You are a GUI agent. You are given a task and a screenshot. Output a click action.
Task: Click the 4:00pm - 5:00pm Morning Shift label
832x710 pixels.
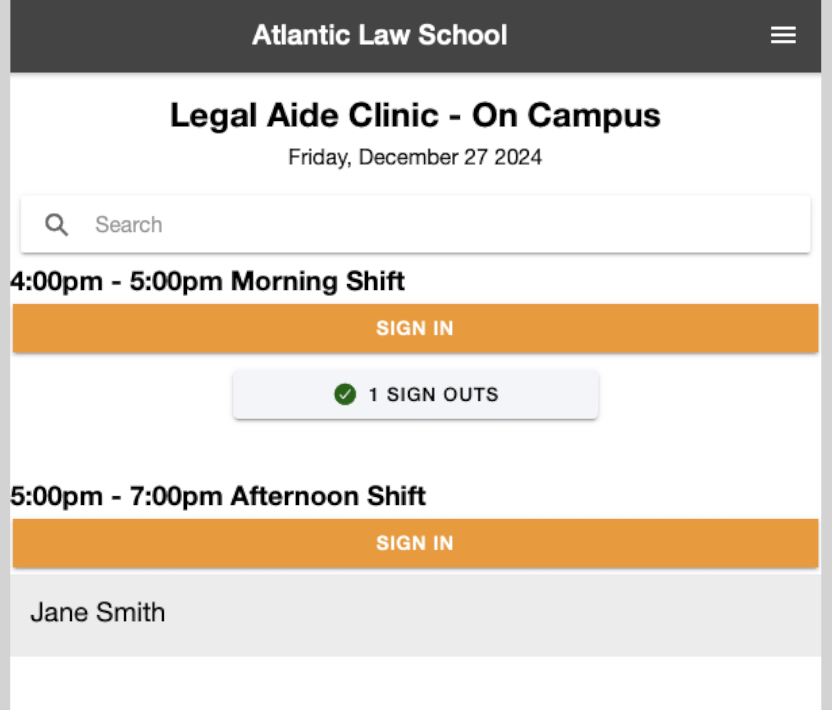[208, 282]
